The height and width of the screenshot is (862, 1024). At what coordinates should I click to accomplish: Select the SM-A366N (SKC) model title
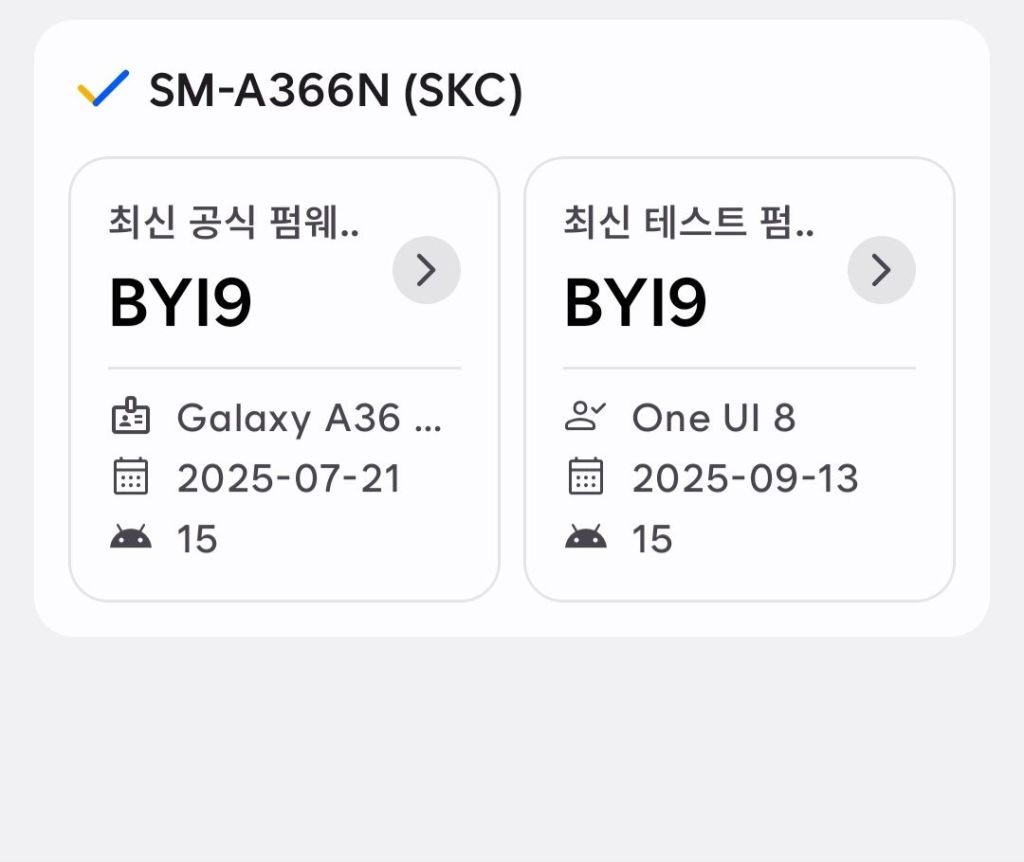pyautogui.click(x=335, y=92)
